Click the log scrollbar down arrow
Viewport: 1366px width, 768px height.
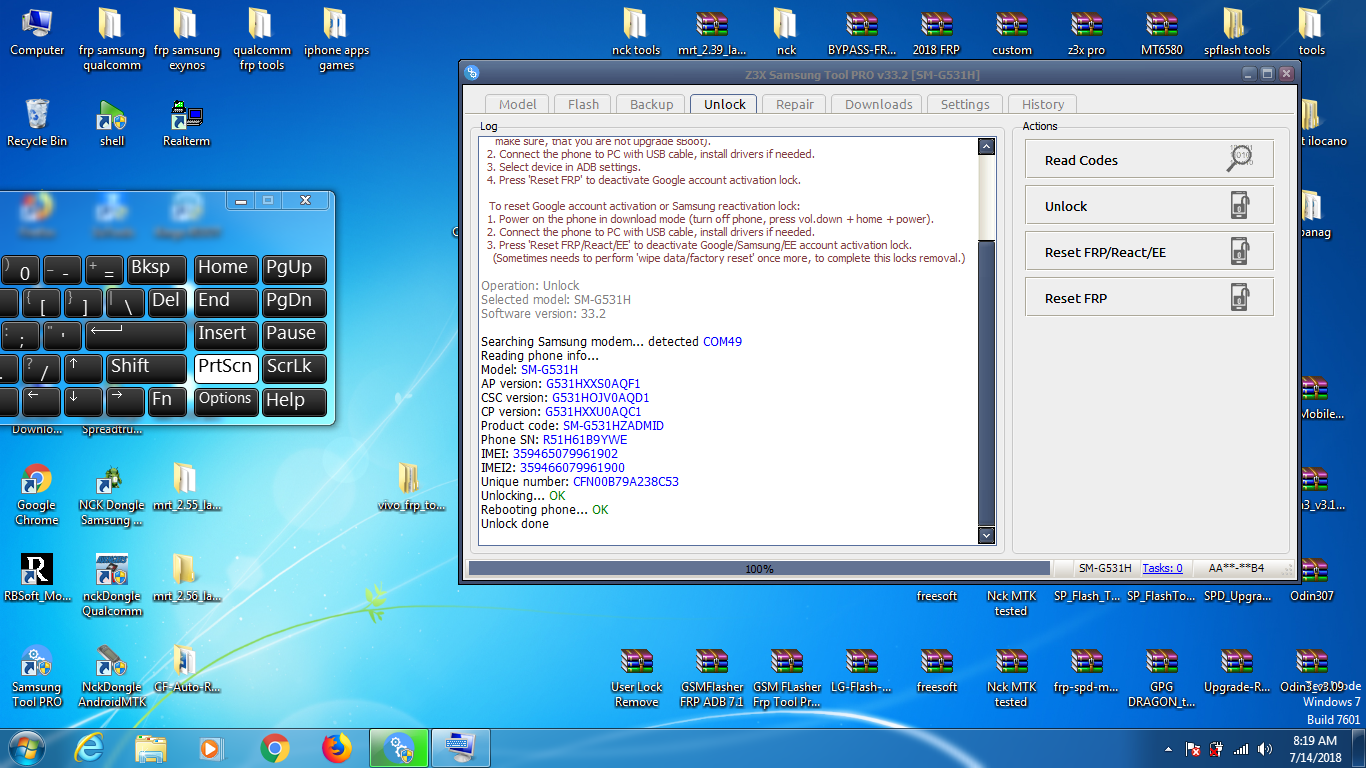pos(986,535)
